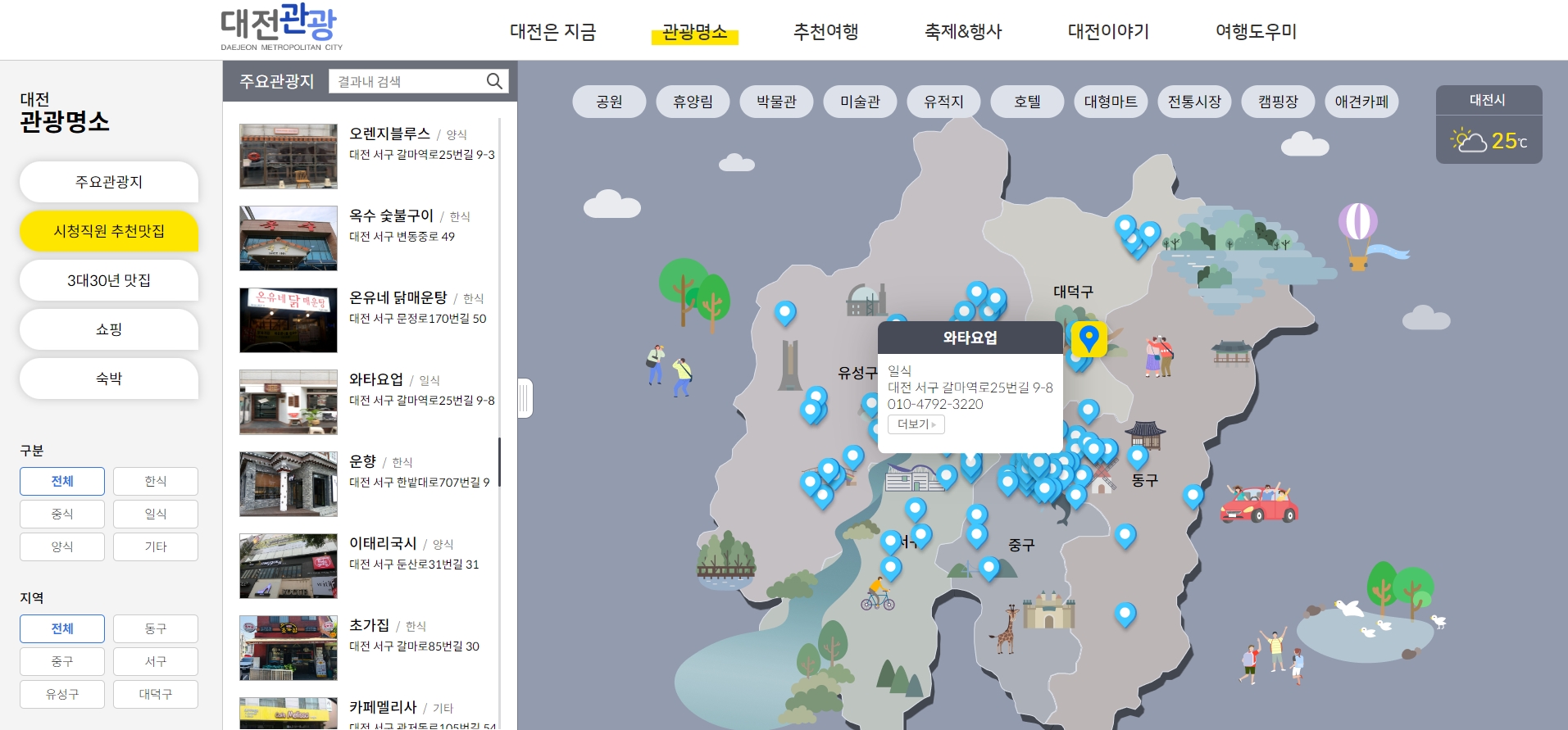Viewport: 1568px width, 730px height.
Task: Click the 결과내 검색 search field
Action: (x=406, y=81)
